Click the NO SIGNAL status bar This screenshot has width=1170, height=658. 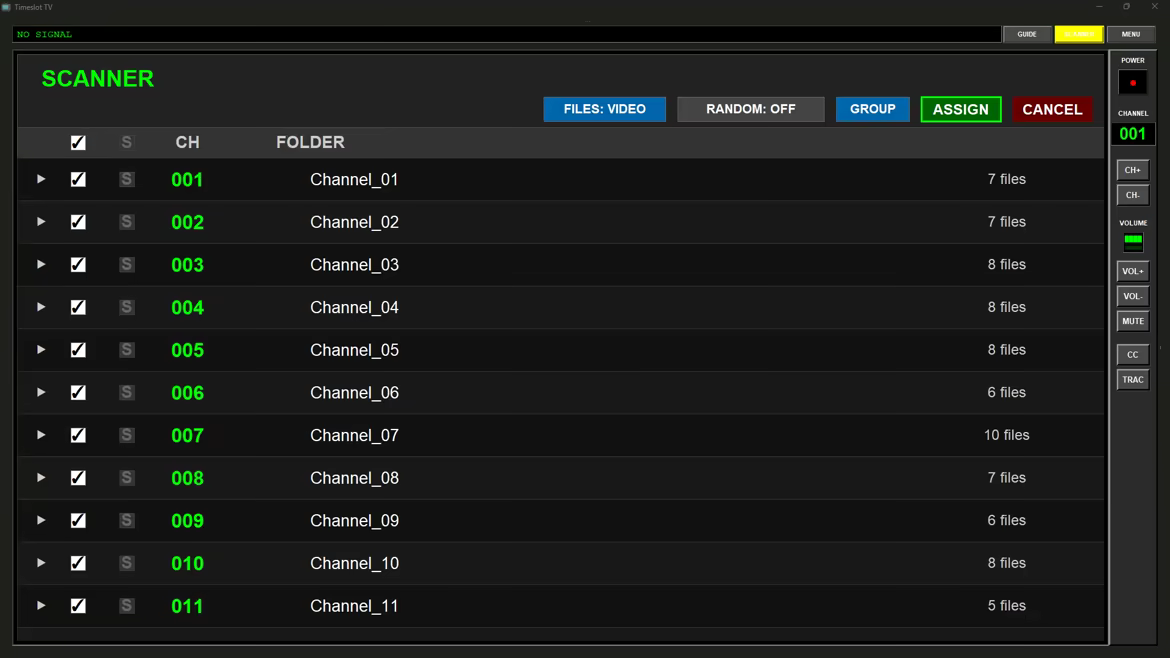click(x=507, y=34)
